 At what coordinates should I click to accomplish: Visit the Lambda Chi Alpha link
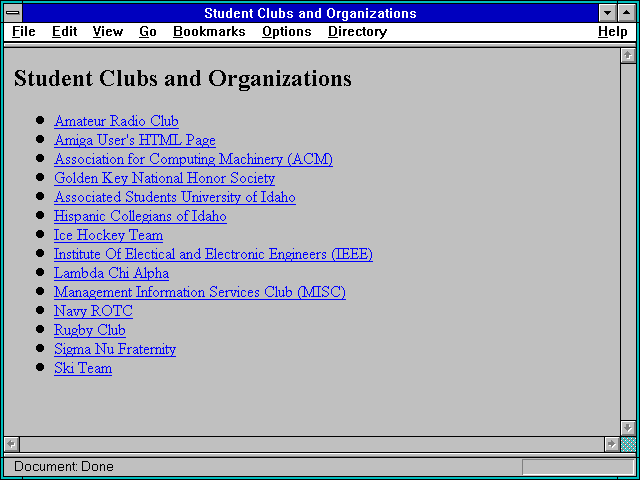point(111,273)
